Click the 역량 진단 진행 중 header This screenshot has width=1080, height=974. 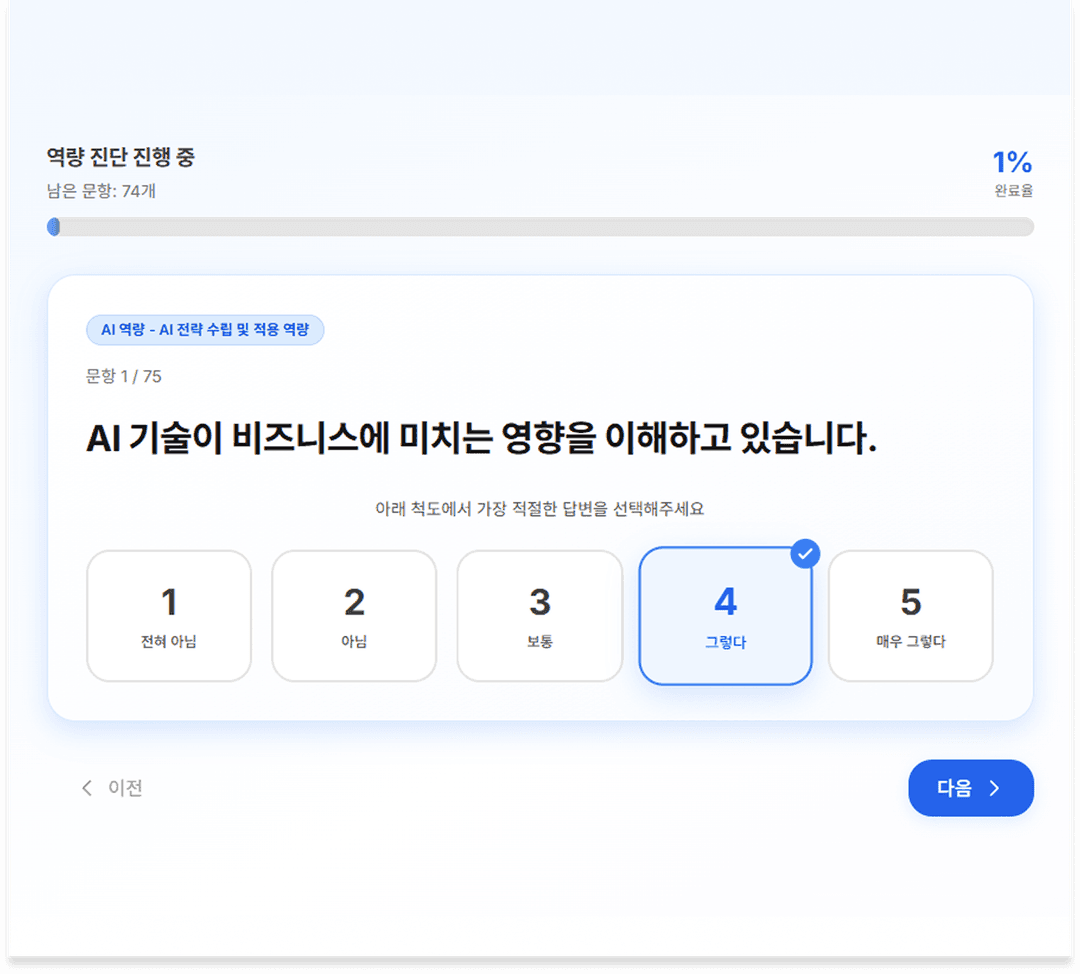click(119, 158)
